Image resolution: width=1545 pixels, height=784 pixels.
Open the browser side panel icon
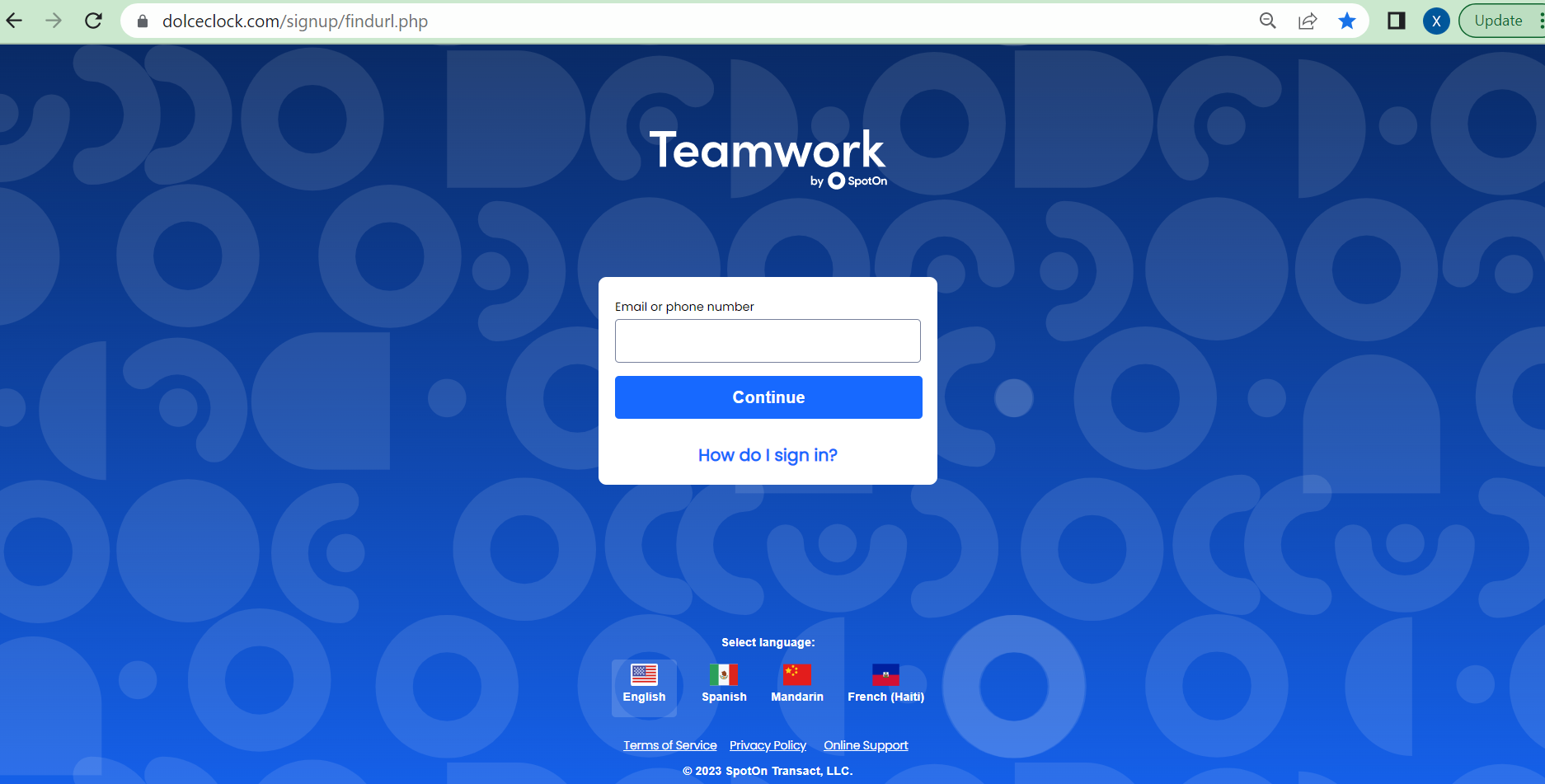pos(1397,21)
